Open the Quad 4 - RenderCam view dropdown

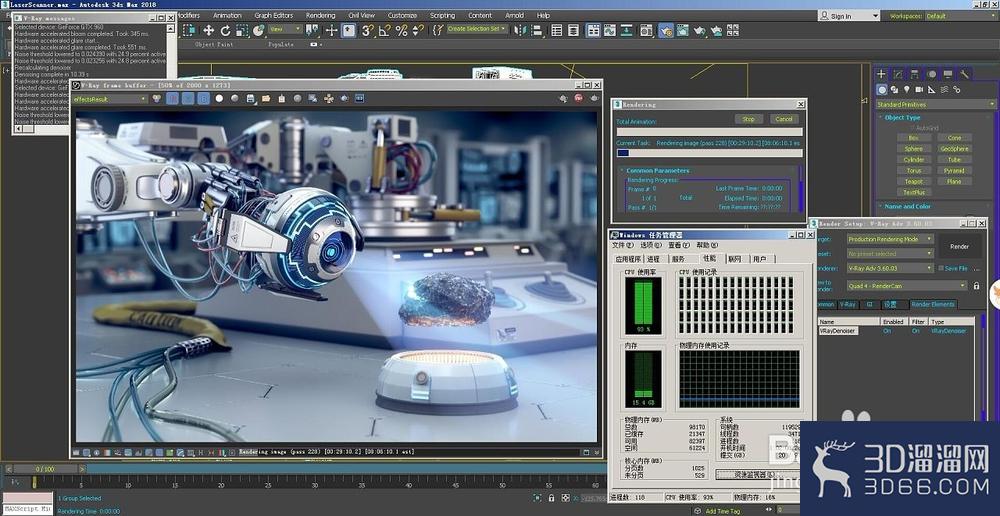click(x=907, y=286)
